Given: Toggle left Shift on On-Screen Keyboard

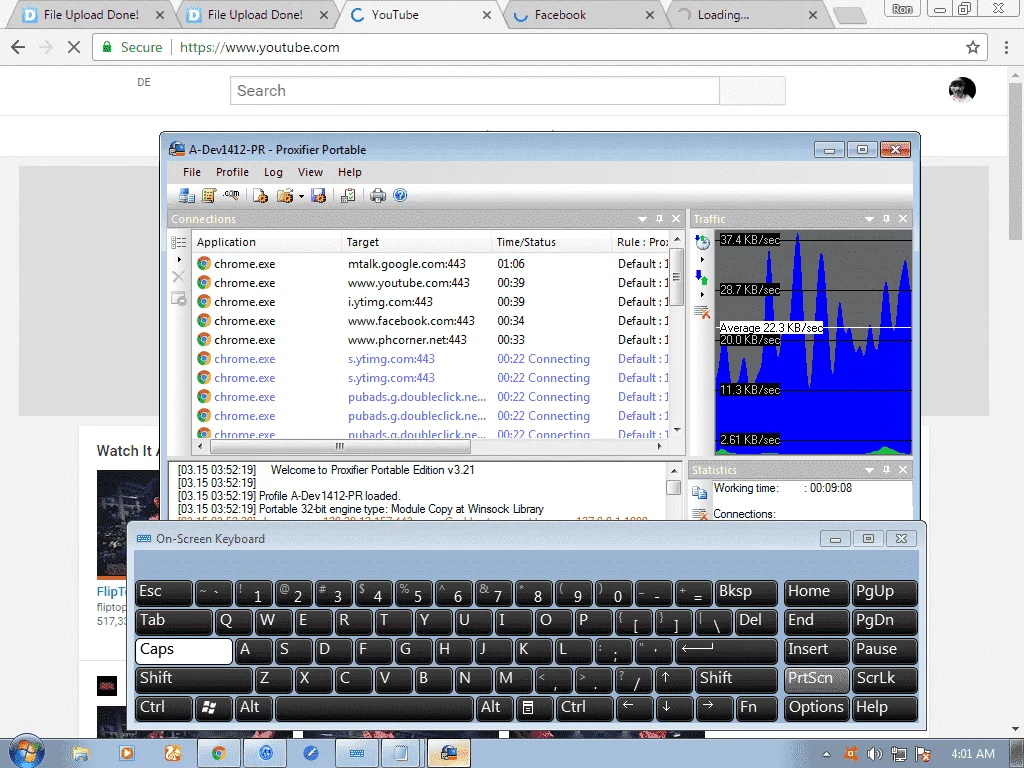Looking at the screenshot, I should click(194, 679).
